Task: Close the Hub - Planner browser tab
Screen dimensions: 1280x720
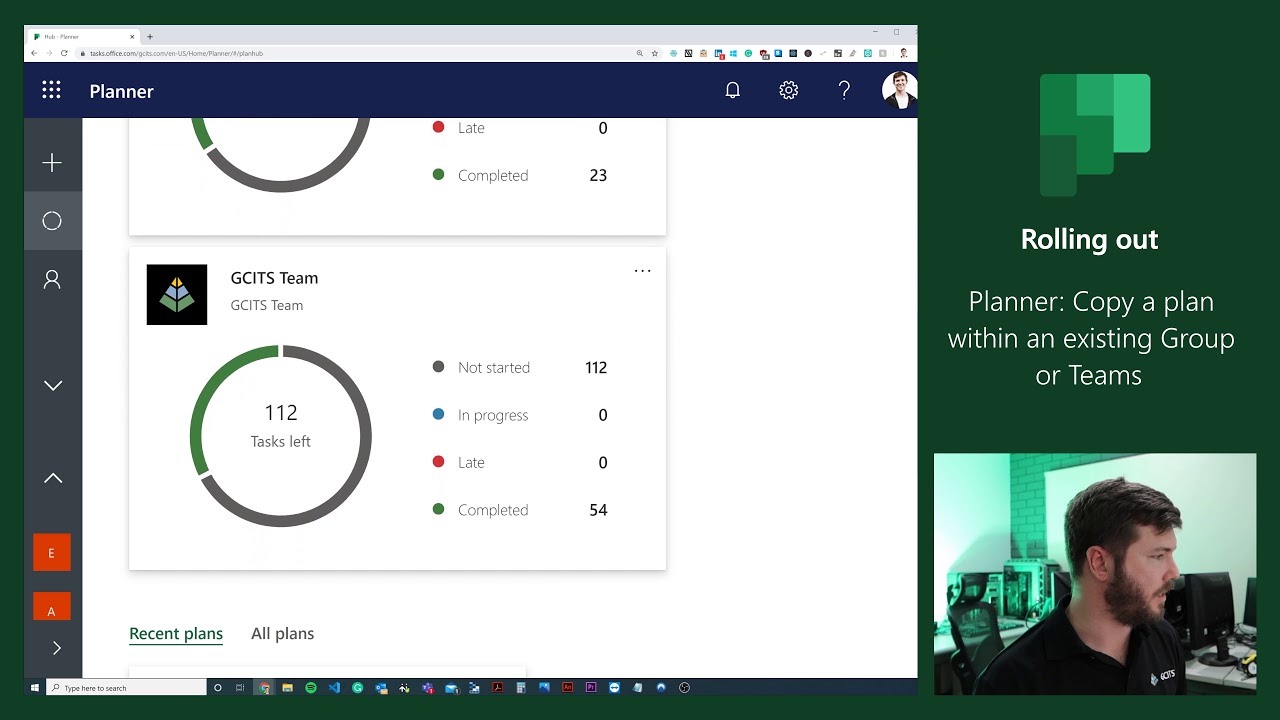Action: (x=132, y=37)
